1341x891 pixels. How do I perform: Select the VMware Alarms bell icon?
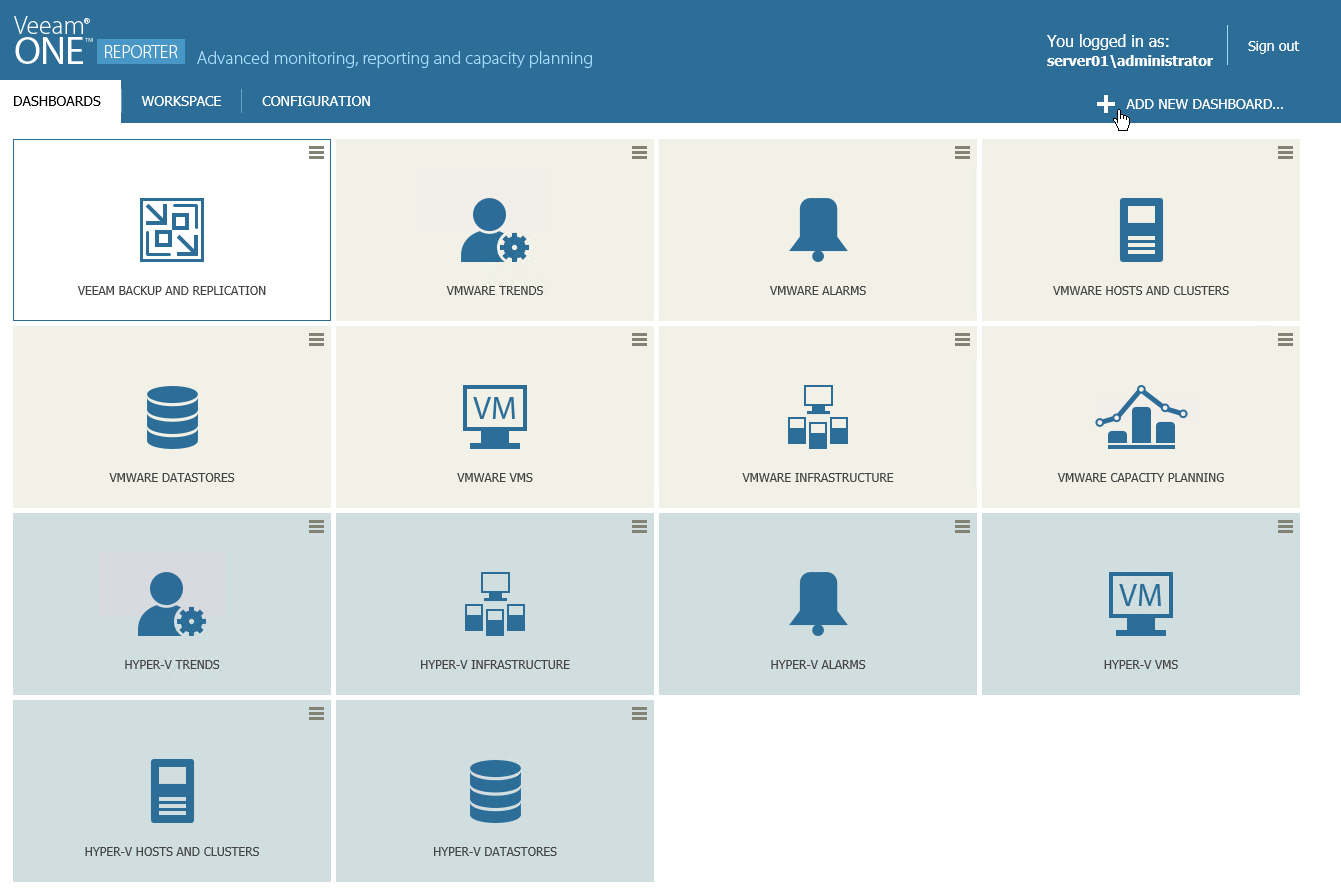818,230
